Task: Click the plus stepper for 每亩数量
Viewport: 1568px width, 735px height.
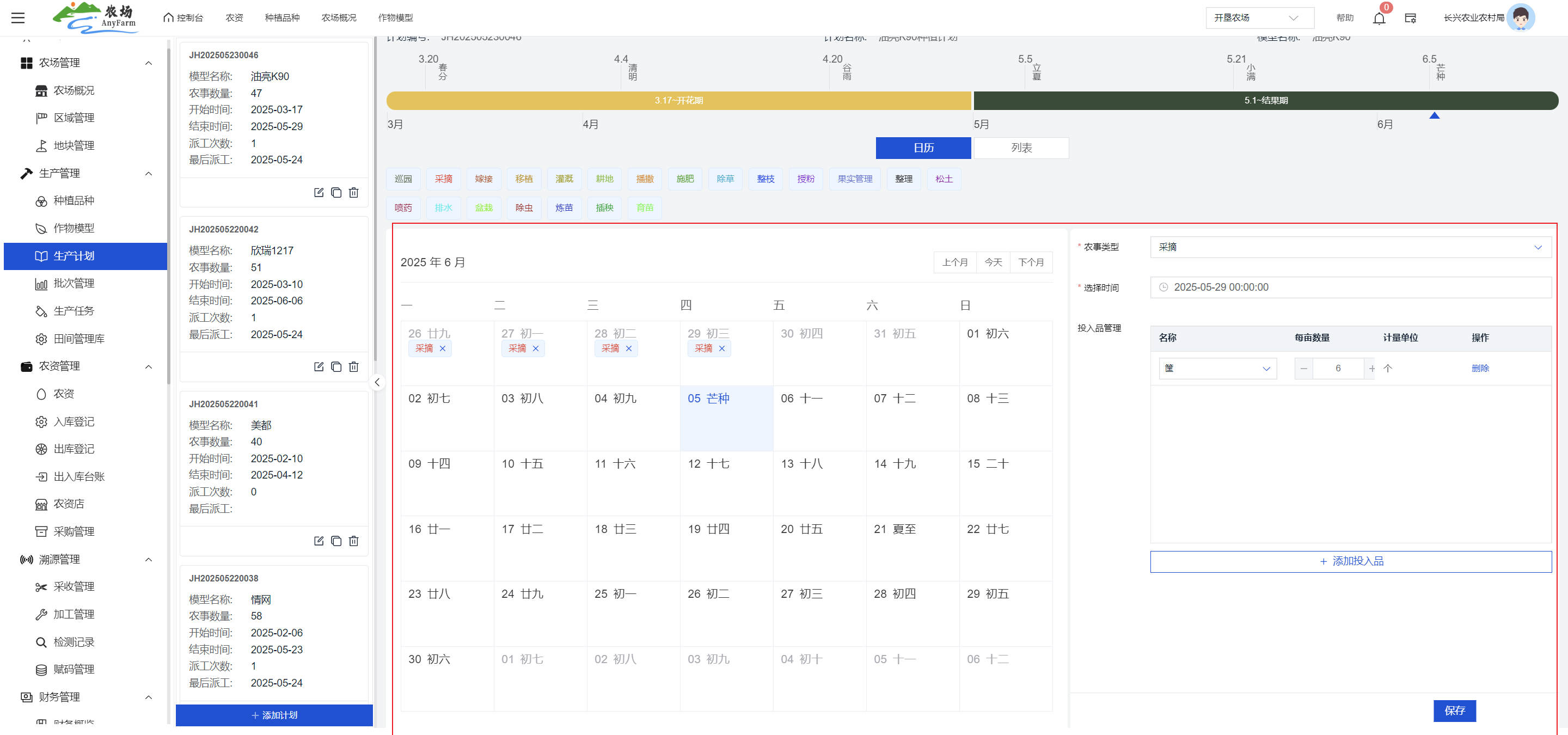Action: pyautogui.click(x=1371, y=368)
